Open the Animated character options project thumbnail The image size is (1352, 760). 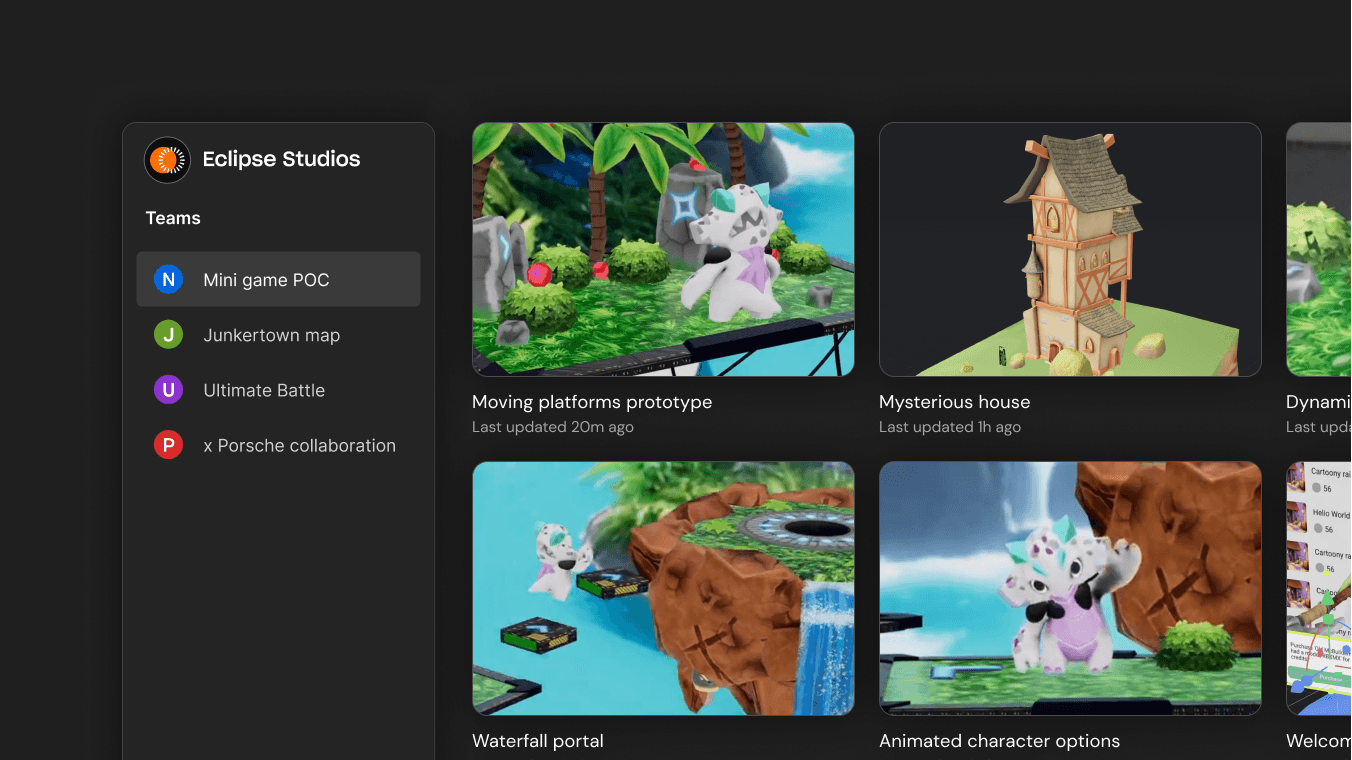(x=1069, y=588)
